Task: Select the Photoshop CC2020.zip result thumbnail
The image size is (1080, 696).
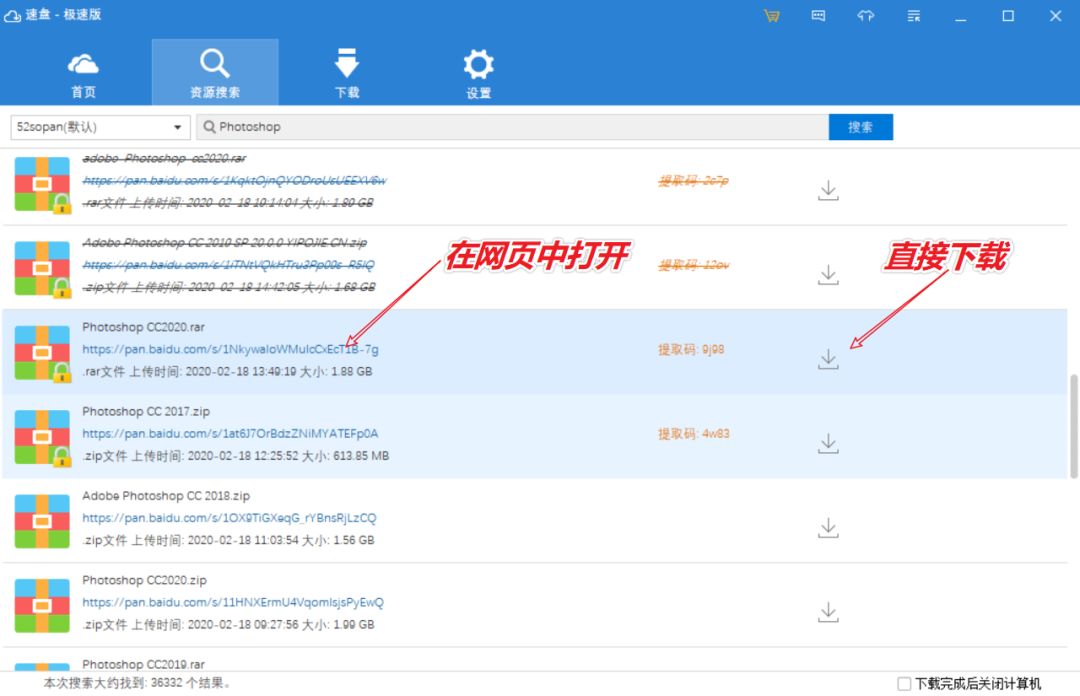Action: coord(41,605)
